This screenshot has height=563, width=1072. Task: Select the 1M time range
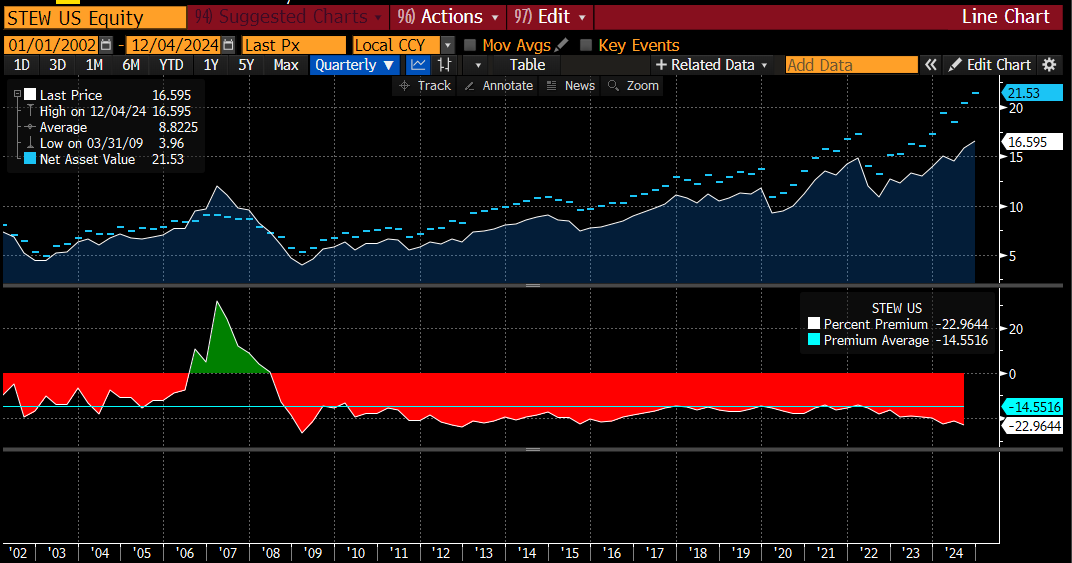tap(94, 65)
